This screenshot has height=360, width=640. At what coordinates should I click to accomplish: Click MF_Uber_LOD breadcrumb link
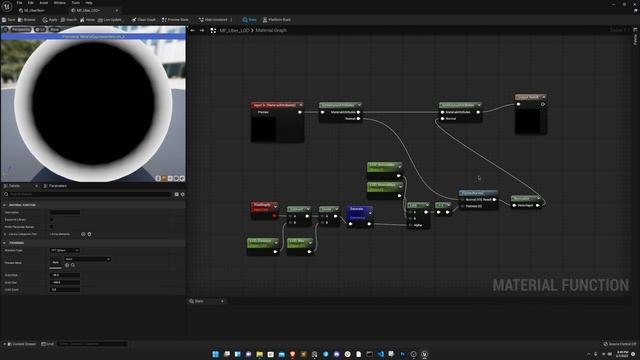[x=234, y=30]
